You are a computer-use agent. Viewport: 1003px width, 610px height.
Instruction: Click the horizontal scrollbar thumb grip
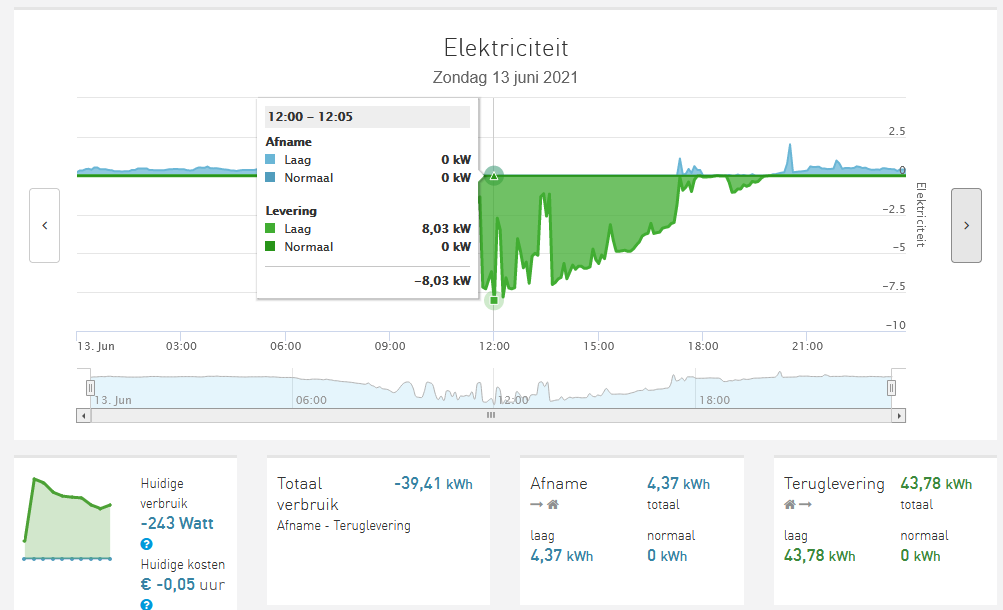coord(490,415)
